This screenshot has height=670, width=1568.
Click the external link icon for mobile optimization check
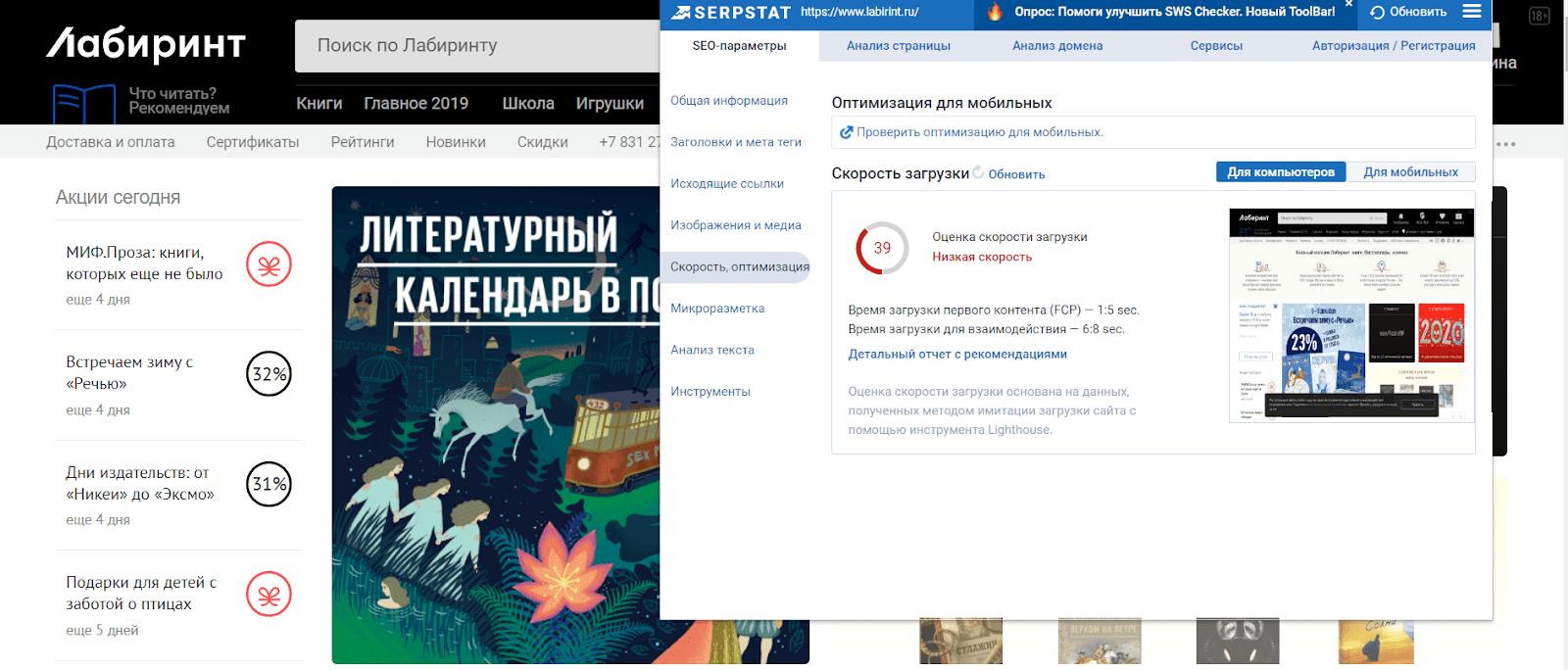tap(847, 132)
